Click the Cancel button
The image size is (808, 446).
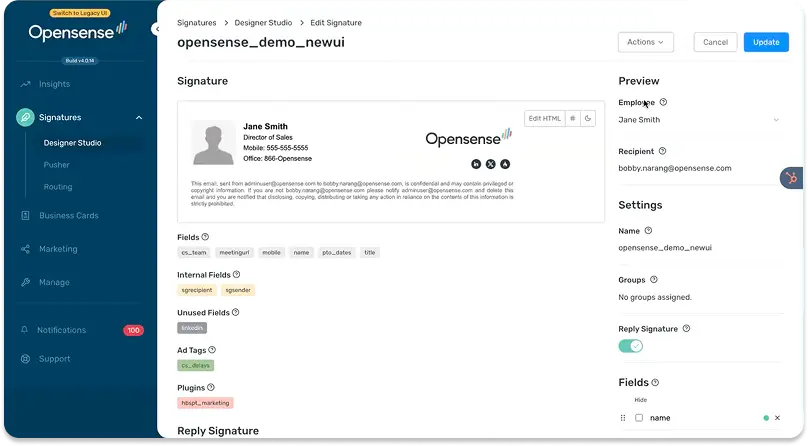coord(715,42)
